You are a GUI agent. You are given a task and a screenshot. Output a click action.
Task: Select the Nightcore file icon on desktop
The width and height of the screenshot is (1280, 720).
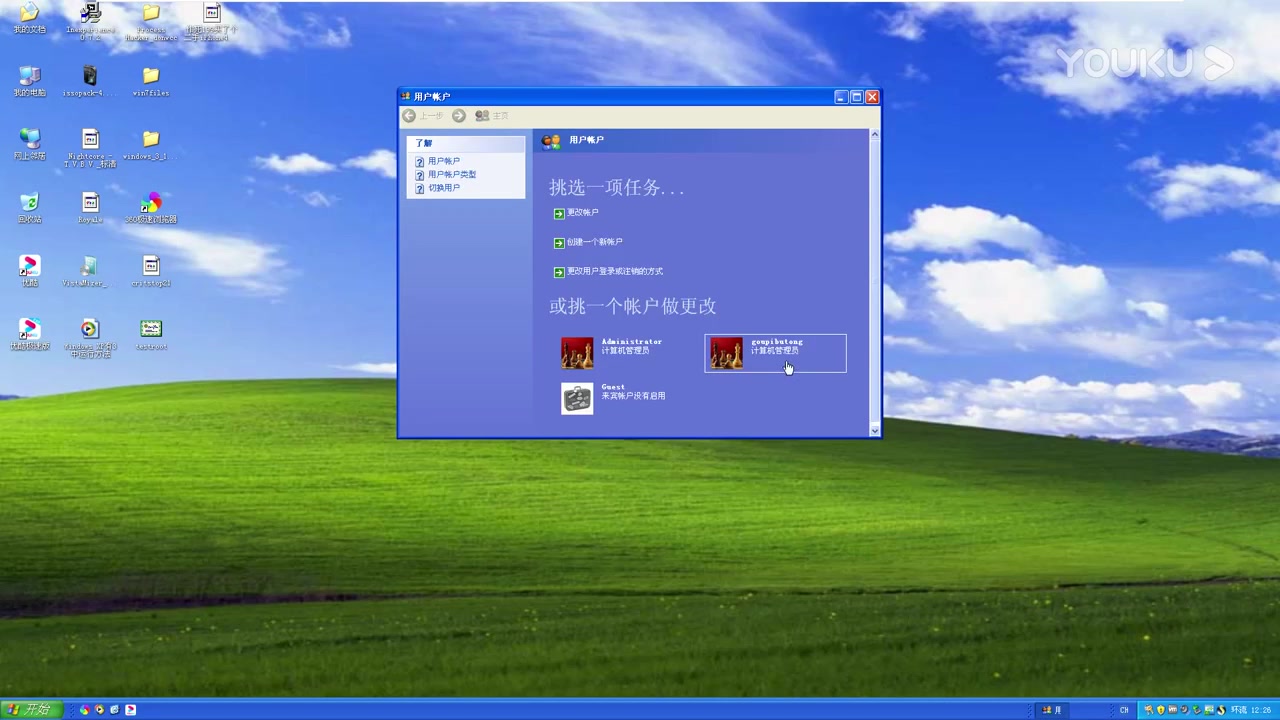pyautogui.click(x=90, y=148)
